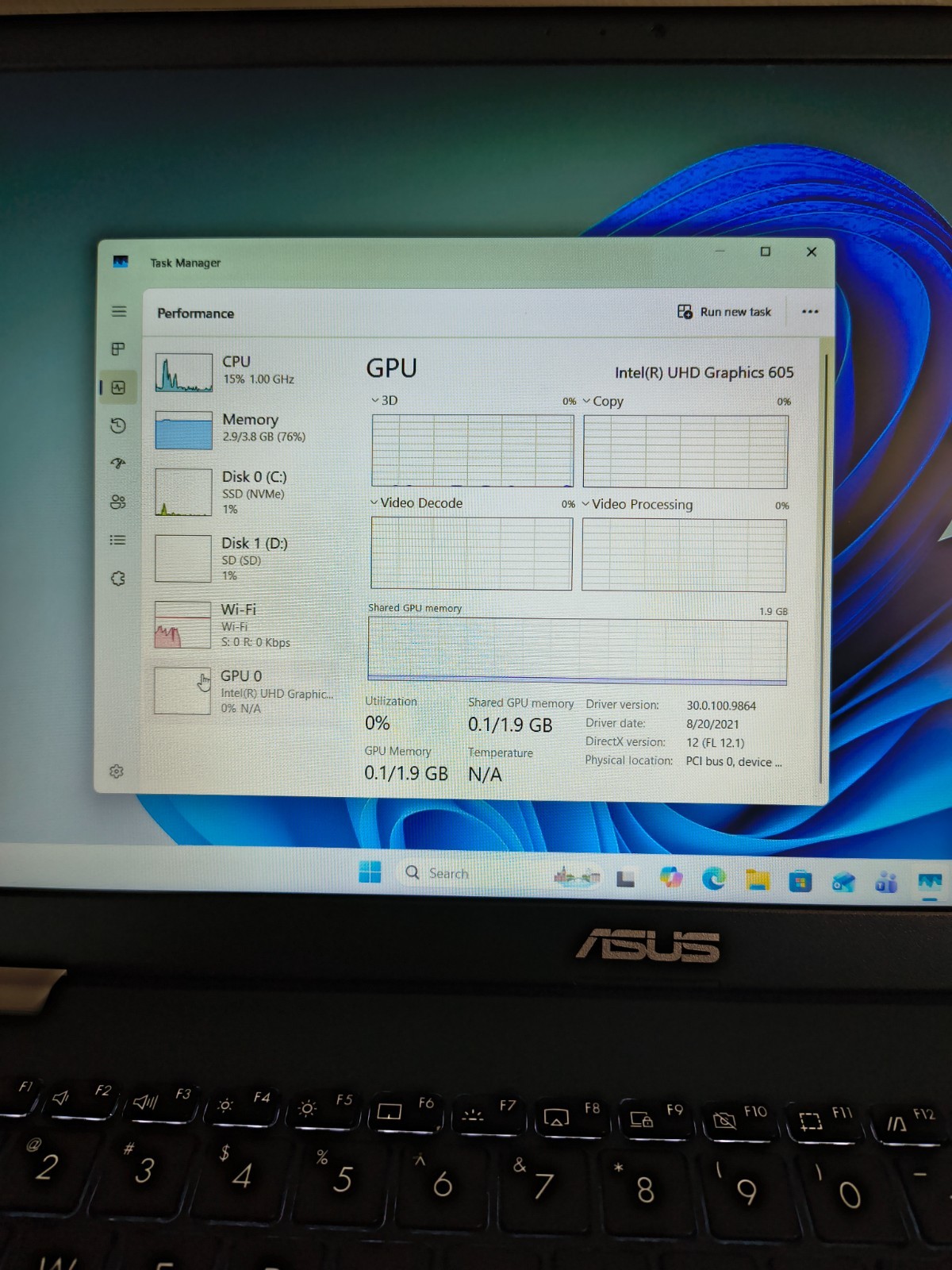Viewport: 952px width, 1270px height.
Task: Click the 'Intel(R) UHD Graphics 605' heading
Action: (704, 372)
